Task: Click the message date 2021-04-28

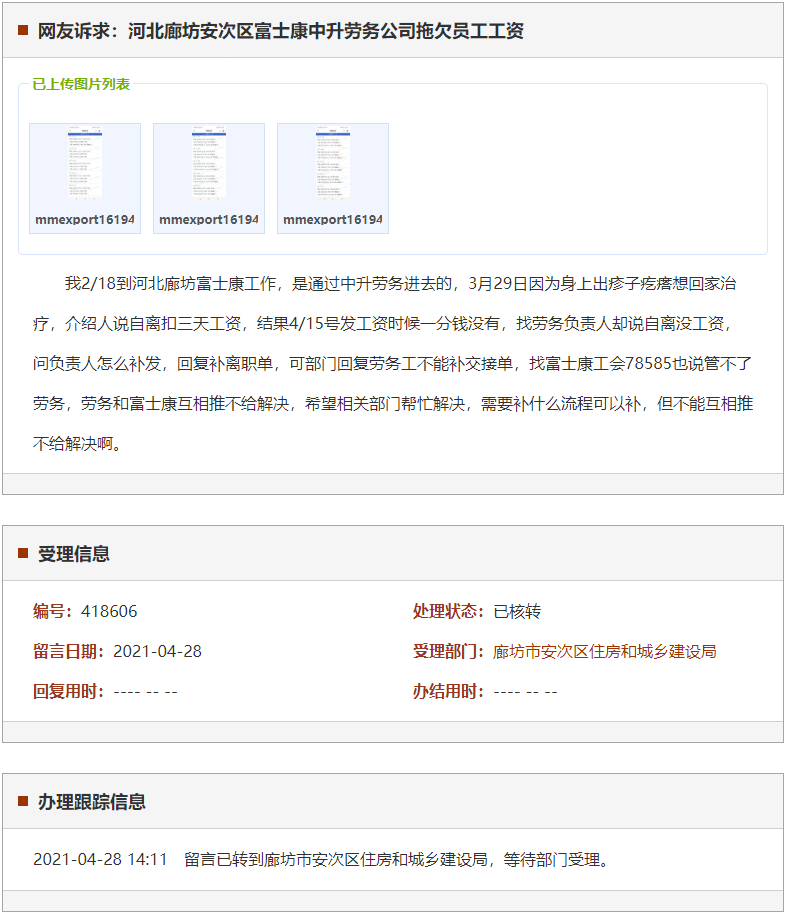Action: (157, 651)
